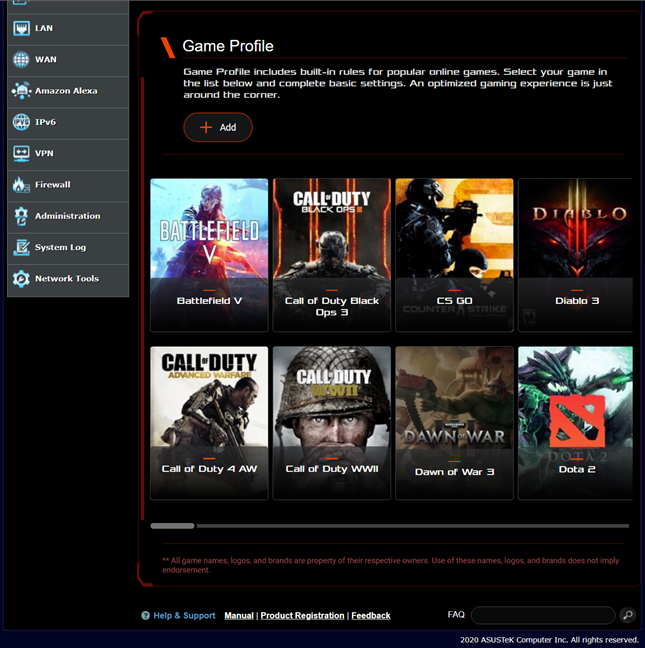Click the LAN sidebar icon
This screenshot has width=645, height=648.
click(x=21, y=28)
